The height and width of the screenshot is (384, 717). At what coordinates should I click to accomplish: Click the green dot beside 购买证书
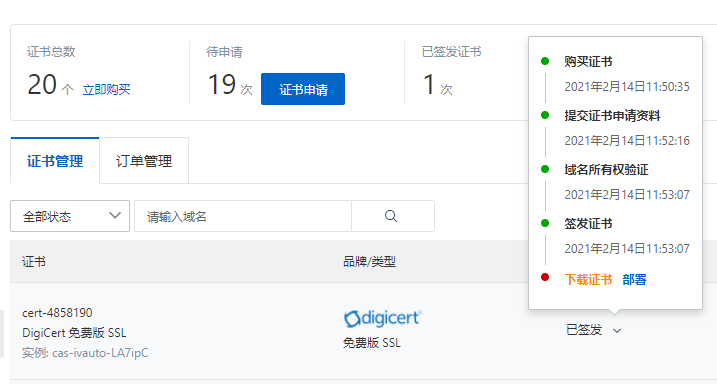(x=545, y=61)
